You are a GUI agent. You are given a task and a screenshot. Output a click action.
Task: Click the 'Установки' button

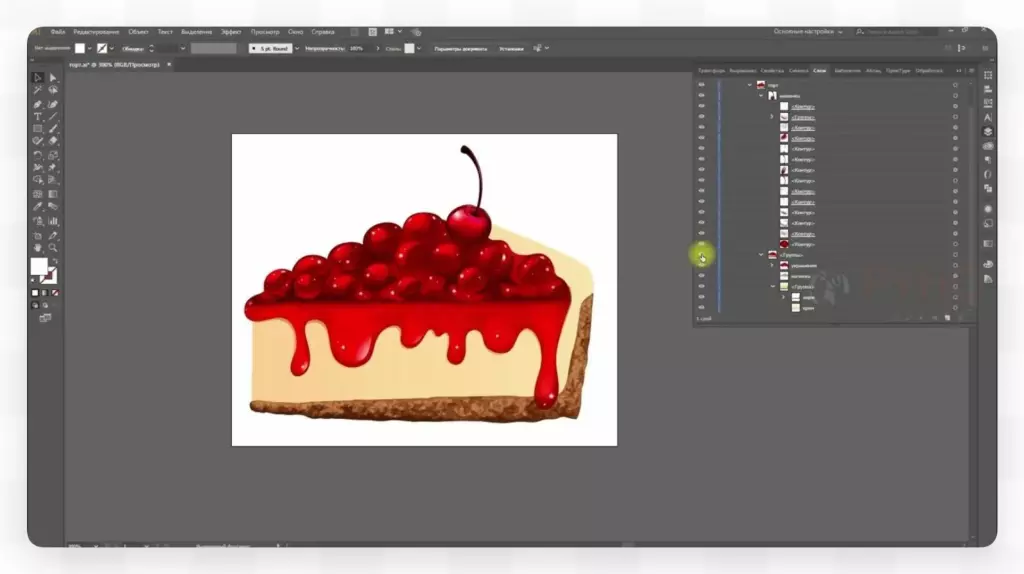point(511,48)
